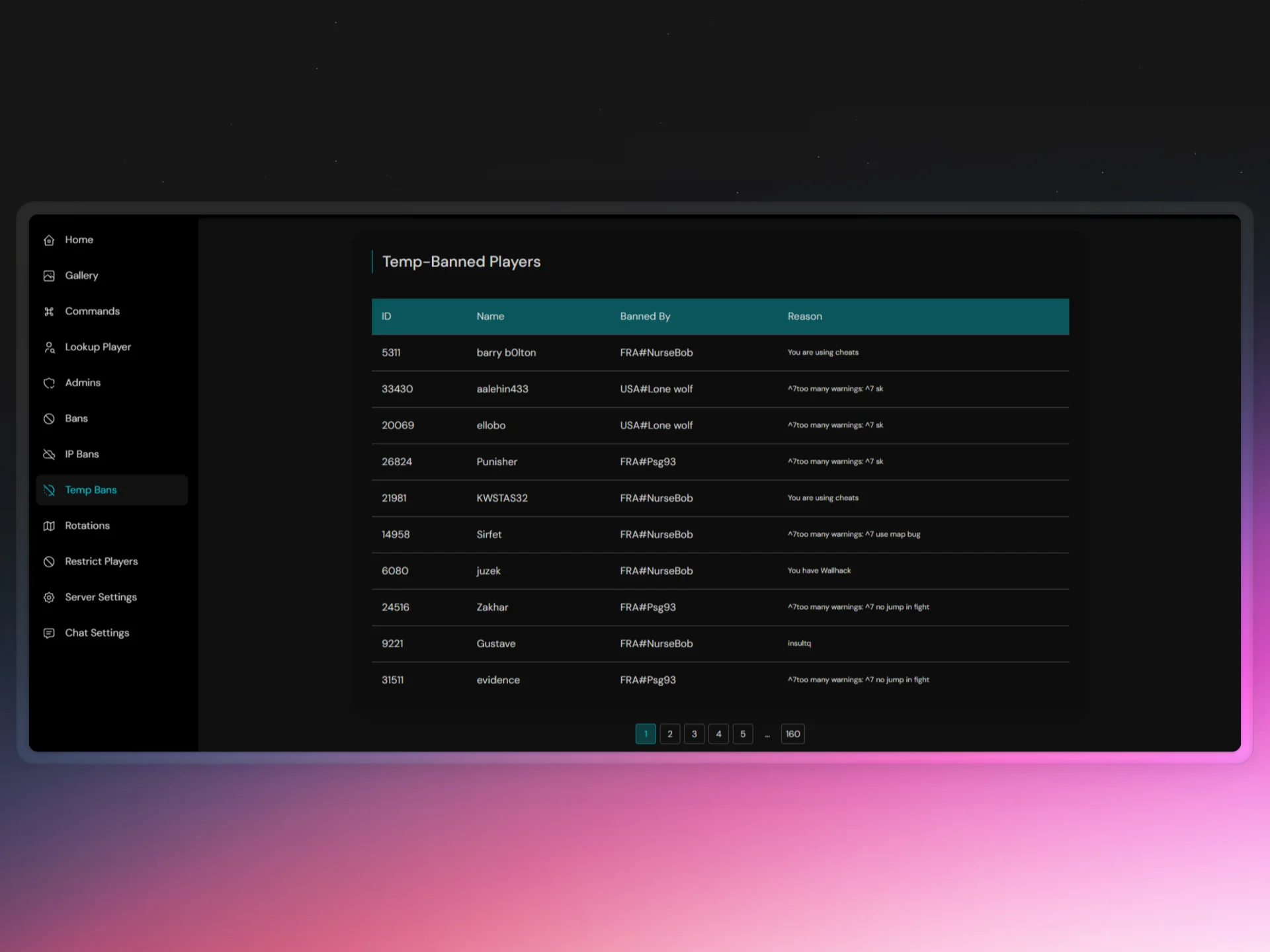The height and width of the screenshot is (952, 1270).
Task: Click the Reason column header
Action: (x=804, y=317)
